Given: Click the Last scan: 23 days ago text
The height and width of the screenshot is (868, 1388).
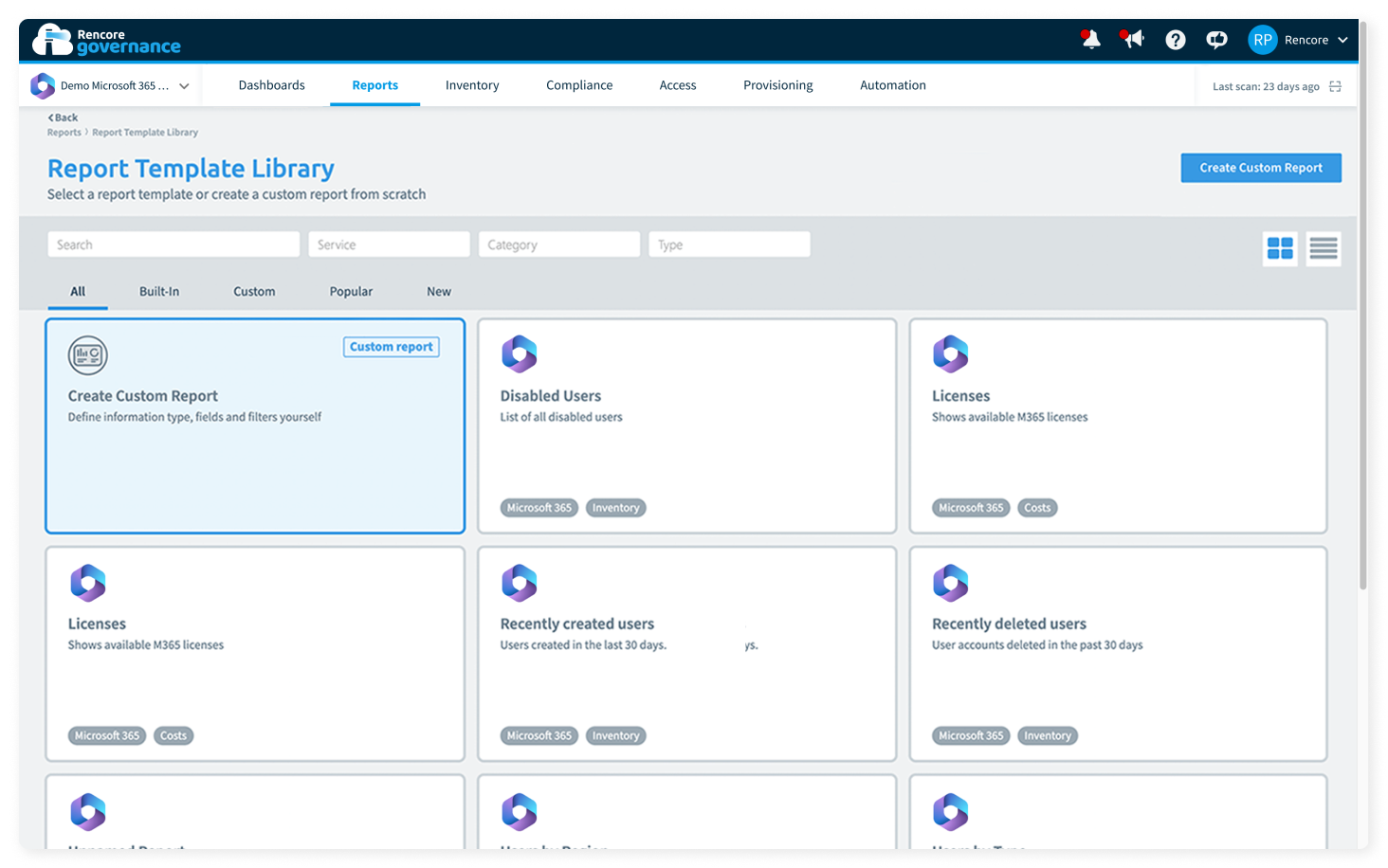Looking at the screenshot, I should (x=1266, y=86).
